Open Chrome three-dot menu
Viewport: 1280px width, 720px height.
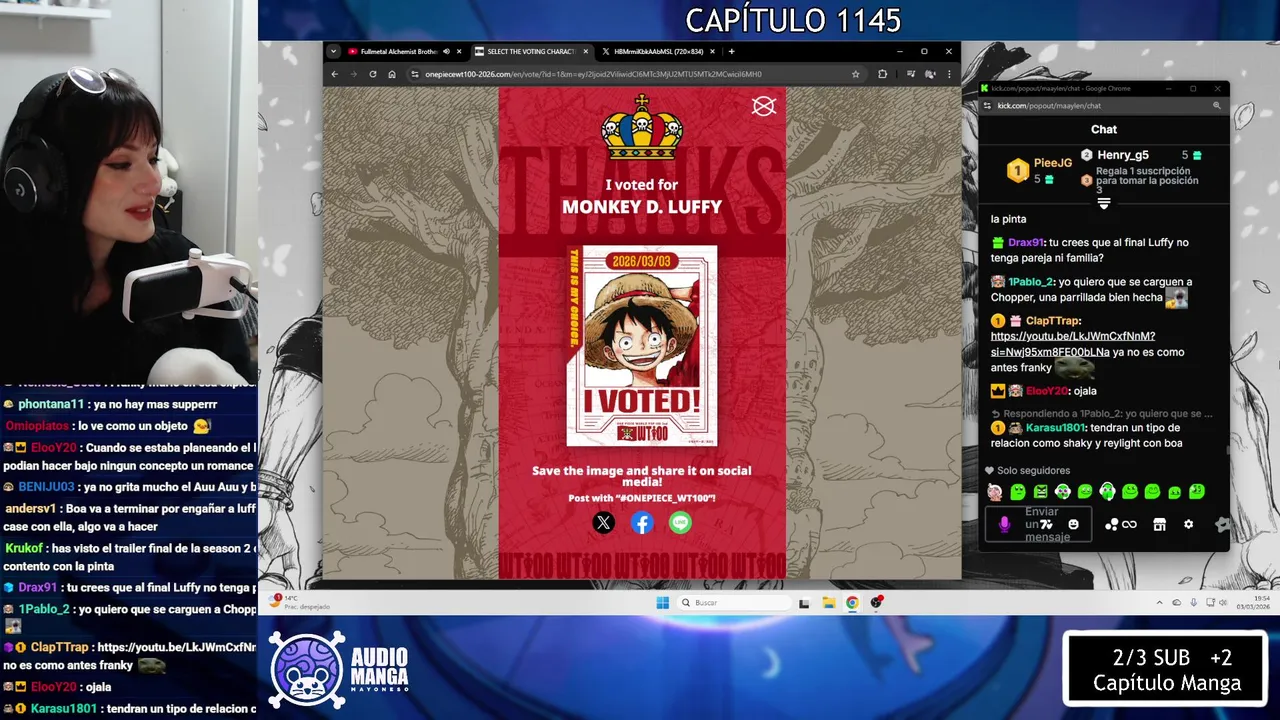(949, 74)
